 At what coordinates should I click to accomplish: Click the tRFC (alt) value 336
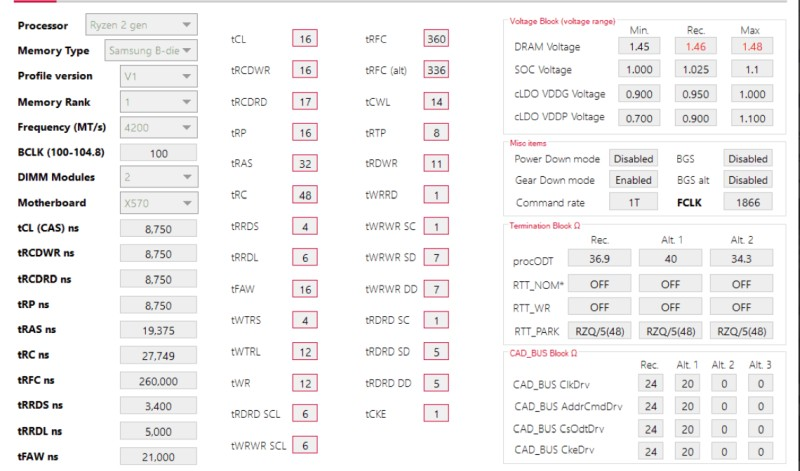[436, 70]
